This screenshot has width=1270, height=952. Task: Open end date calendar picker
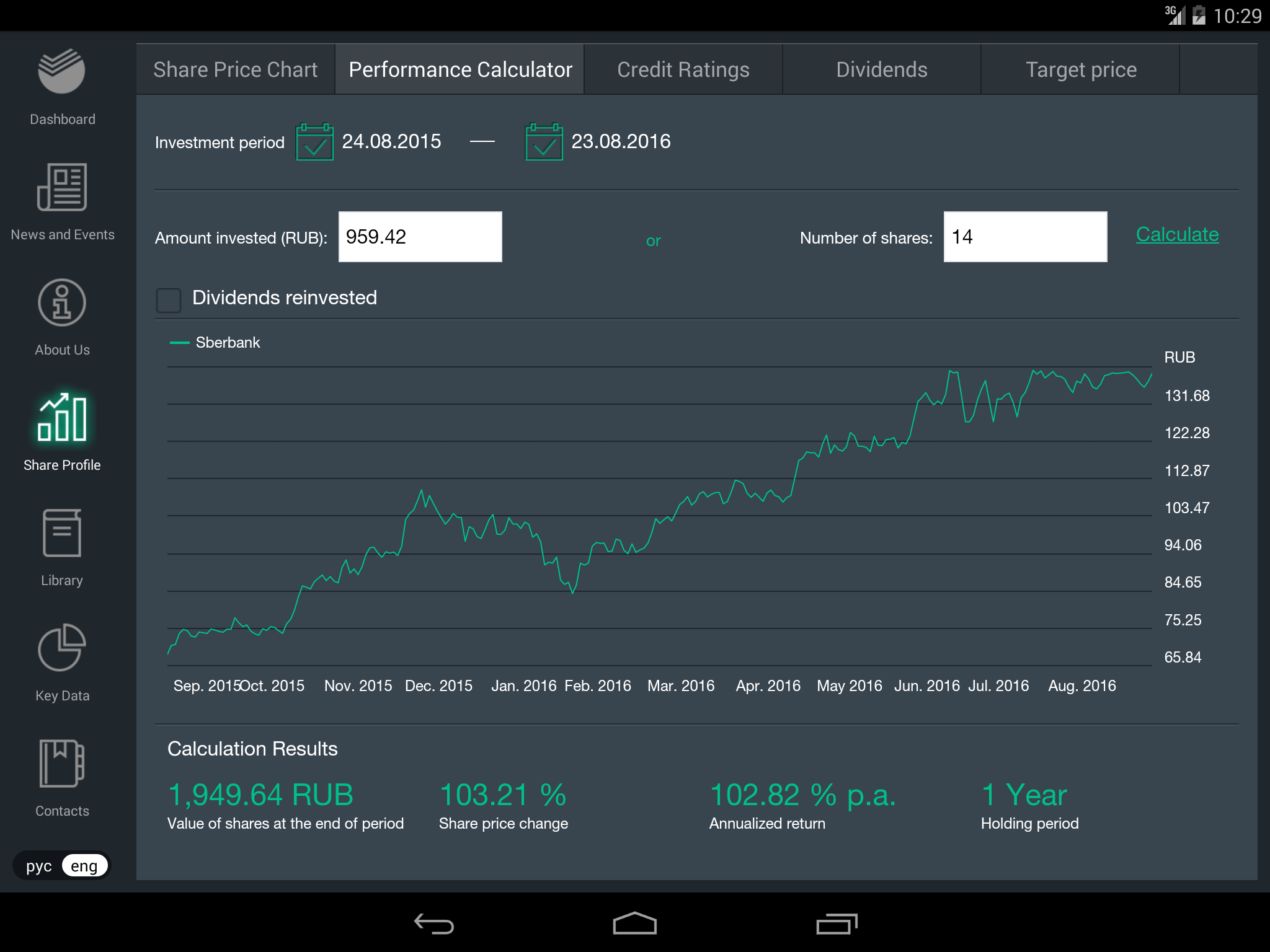click(544, 142)
